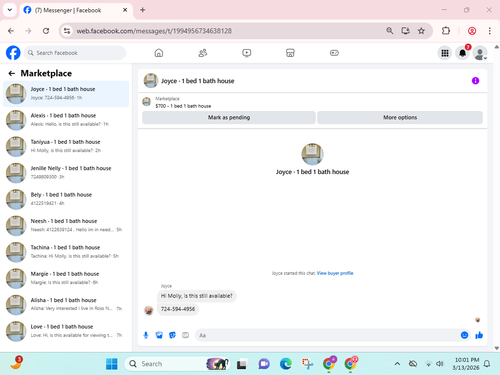Open a new browser tab
Viewport: 500px width, 375px height.
point(143,10)
